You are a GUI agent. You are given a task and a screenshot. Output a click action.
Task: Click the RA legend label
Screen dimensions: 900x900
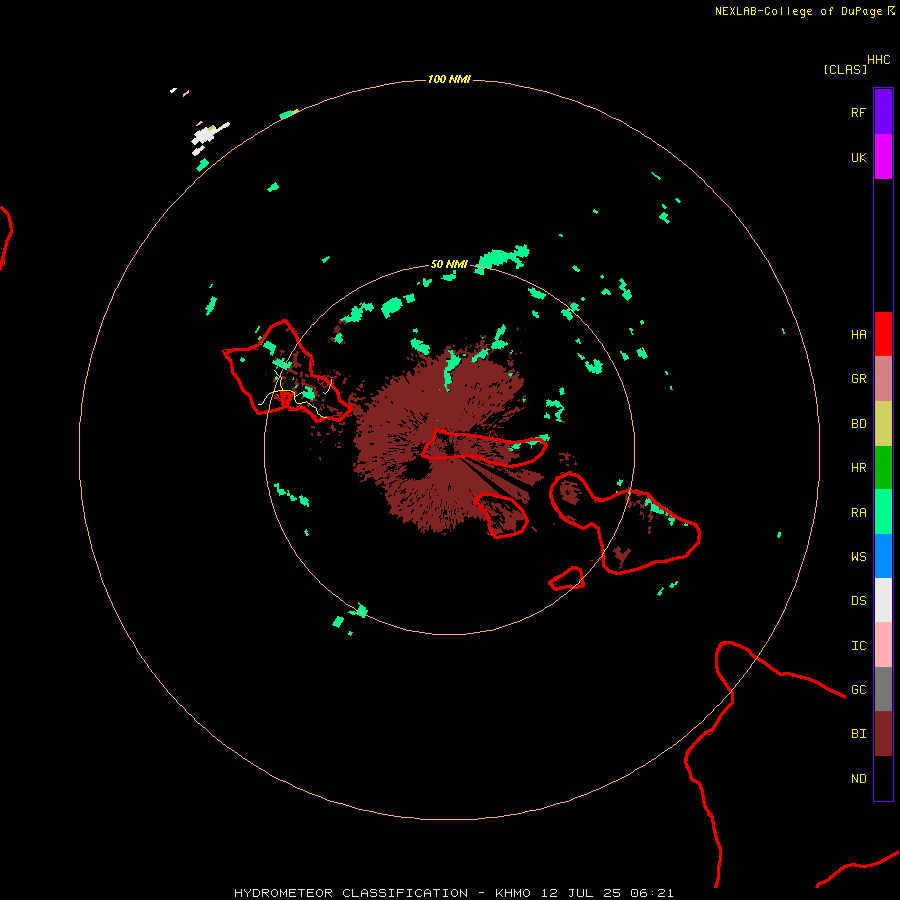(858, 513)
